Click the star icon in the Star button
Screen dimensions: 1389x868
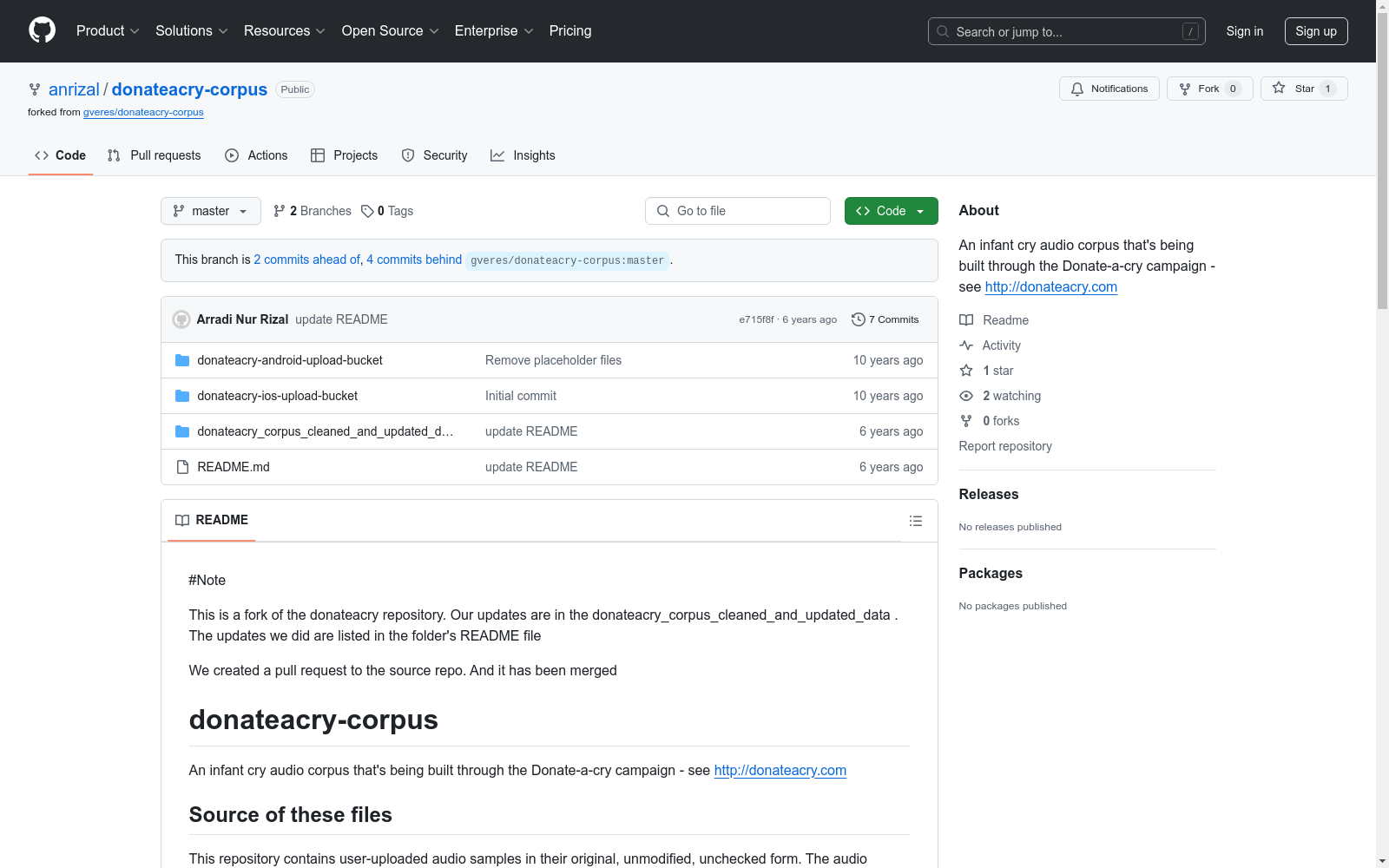click(1279, 88)
